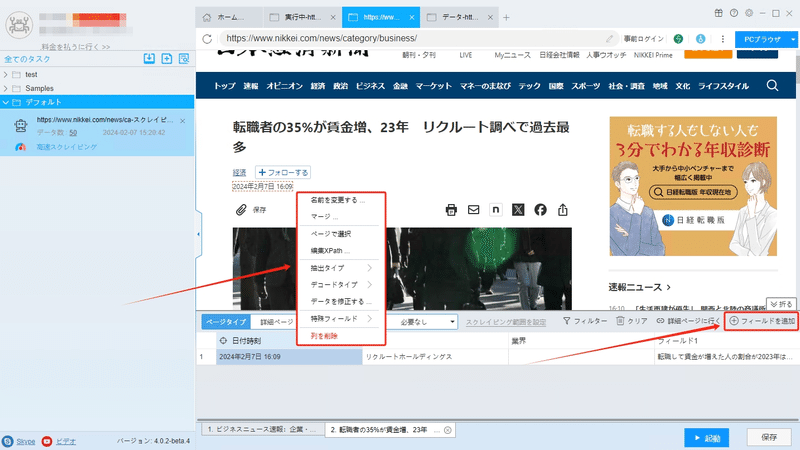This screenshot has height=450, width=800.
Task: Close second page tab with circled X
Action: (447, 430)
